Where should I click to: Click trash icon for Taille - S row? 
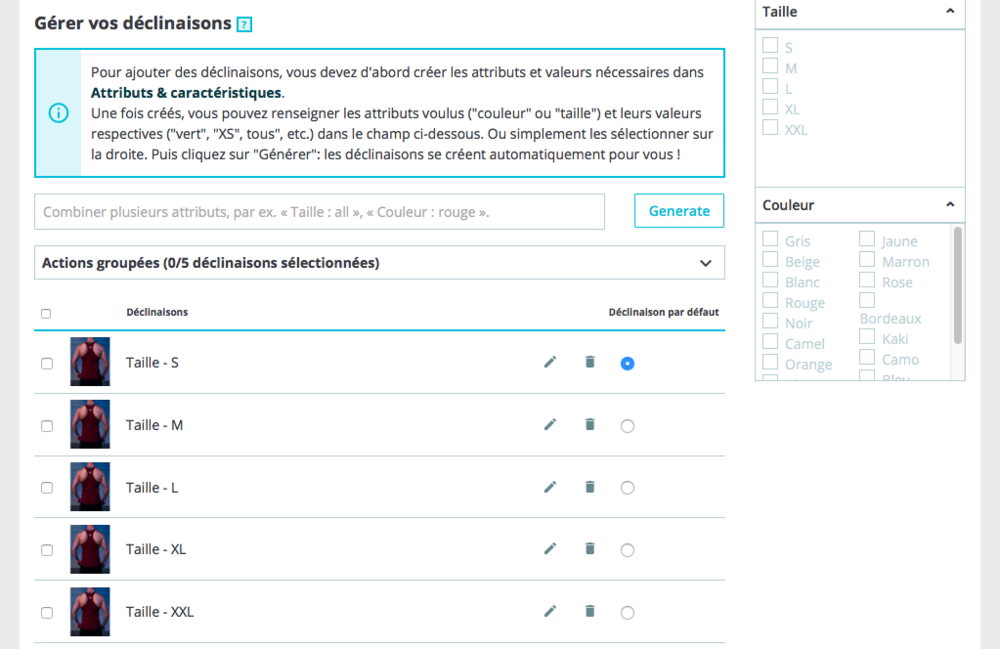click(x=590, y=362)
